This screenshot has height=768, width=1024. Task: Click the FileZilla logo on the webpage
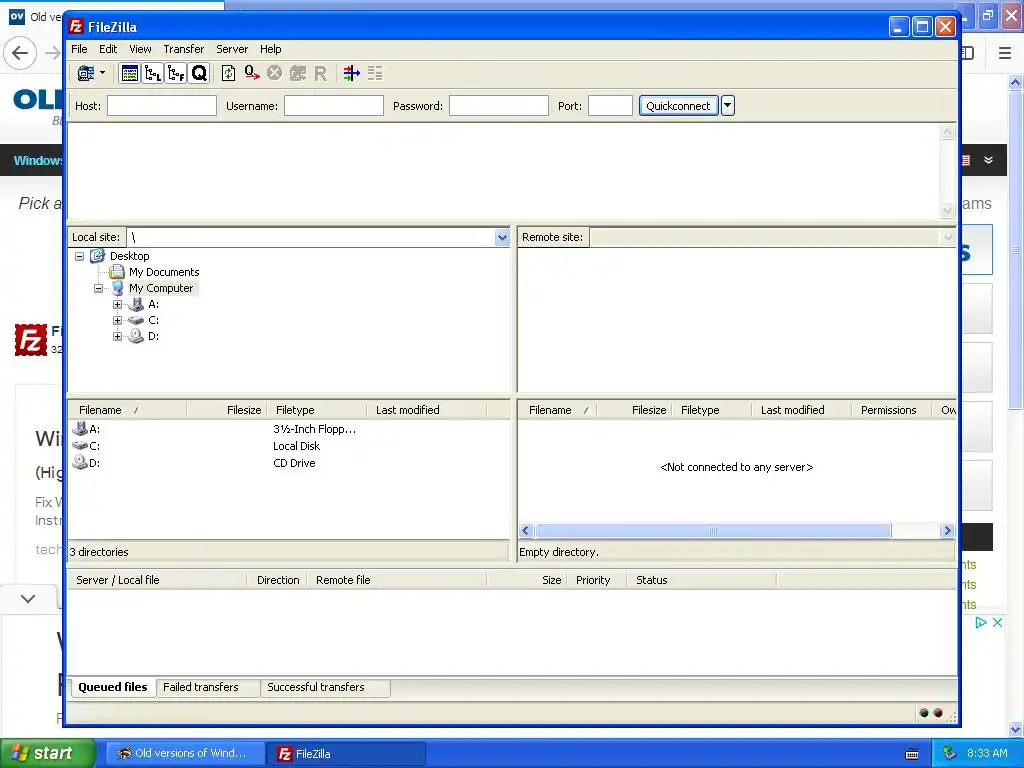point(31,340)
